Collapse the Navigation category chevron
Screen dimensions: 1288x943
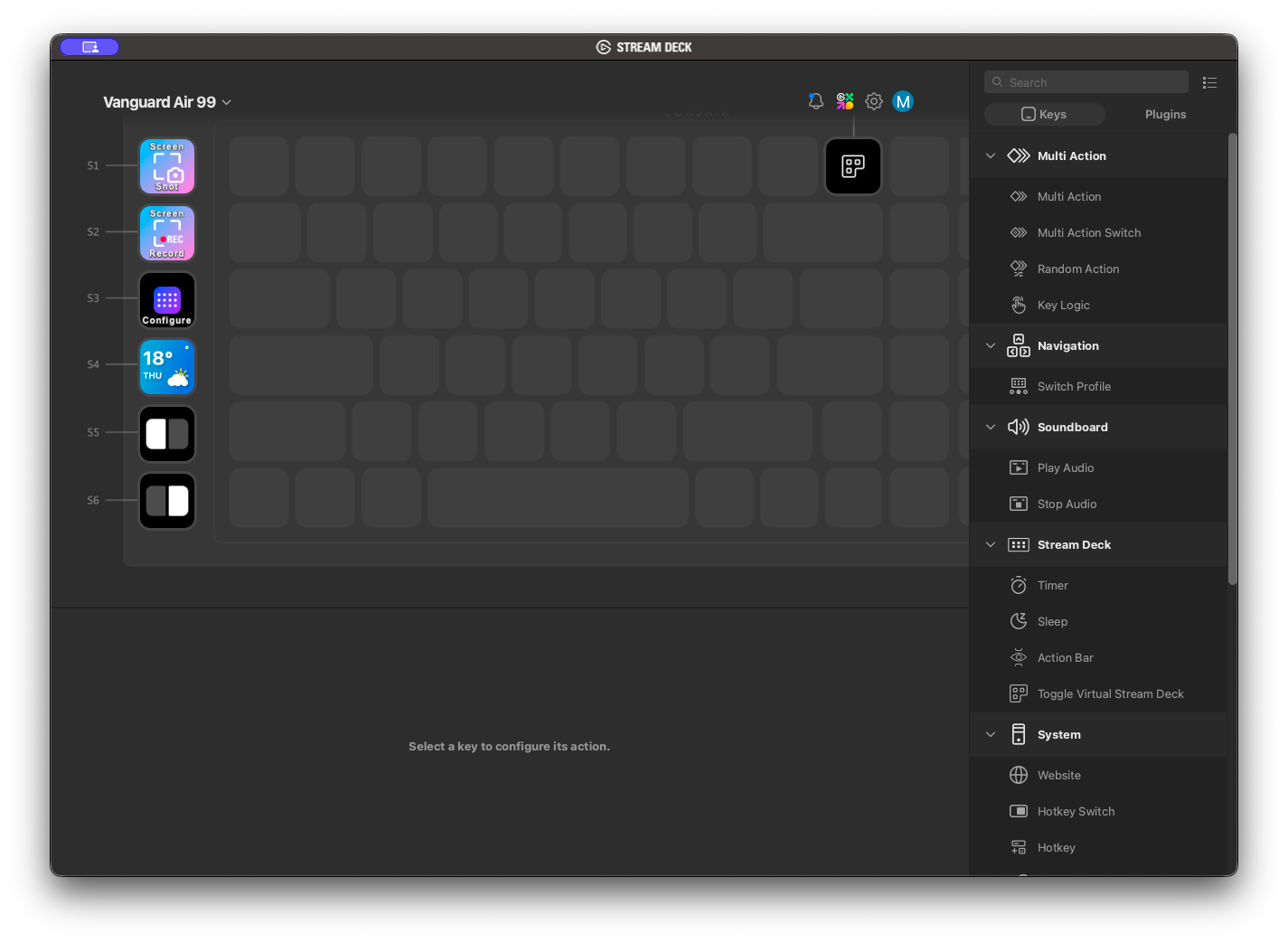pyautogui.click(x=991, y=345)
